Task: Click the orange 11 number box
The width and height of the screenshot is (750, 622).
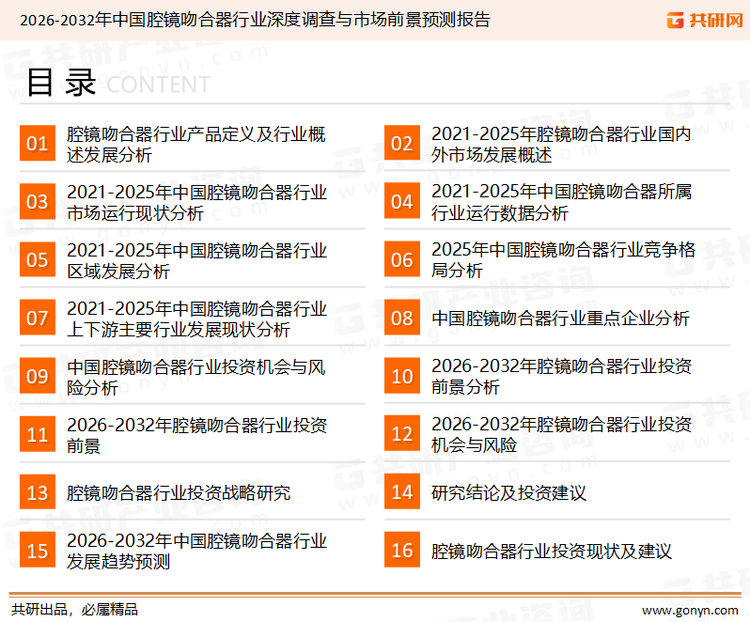Action: (37, 434)
